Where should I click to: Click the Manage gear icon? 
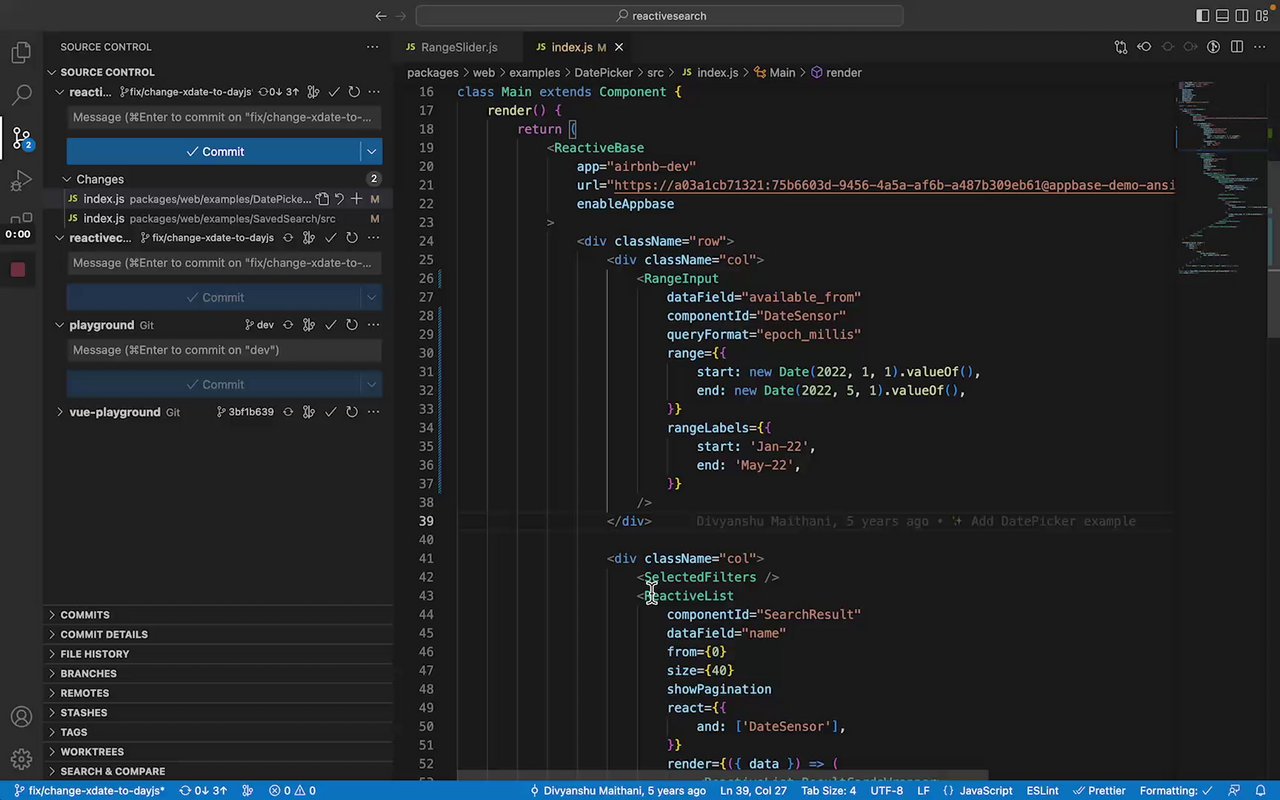21,759
